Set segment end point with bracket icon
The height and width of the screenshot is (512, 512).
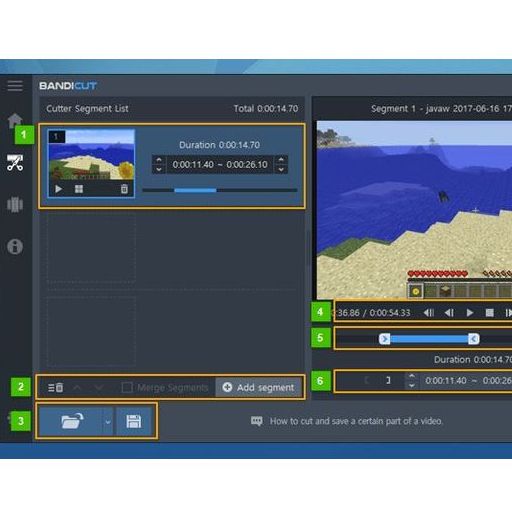coord(388,380)
